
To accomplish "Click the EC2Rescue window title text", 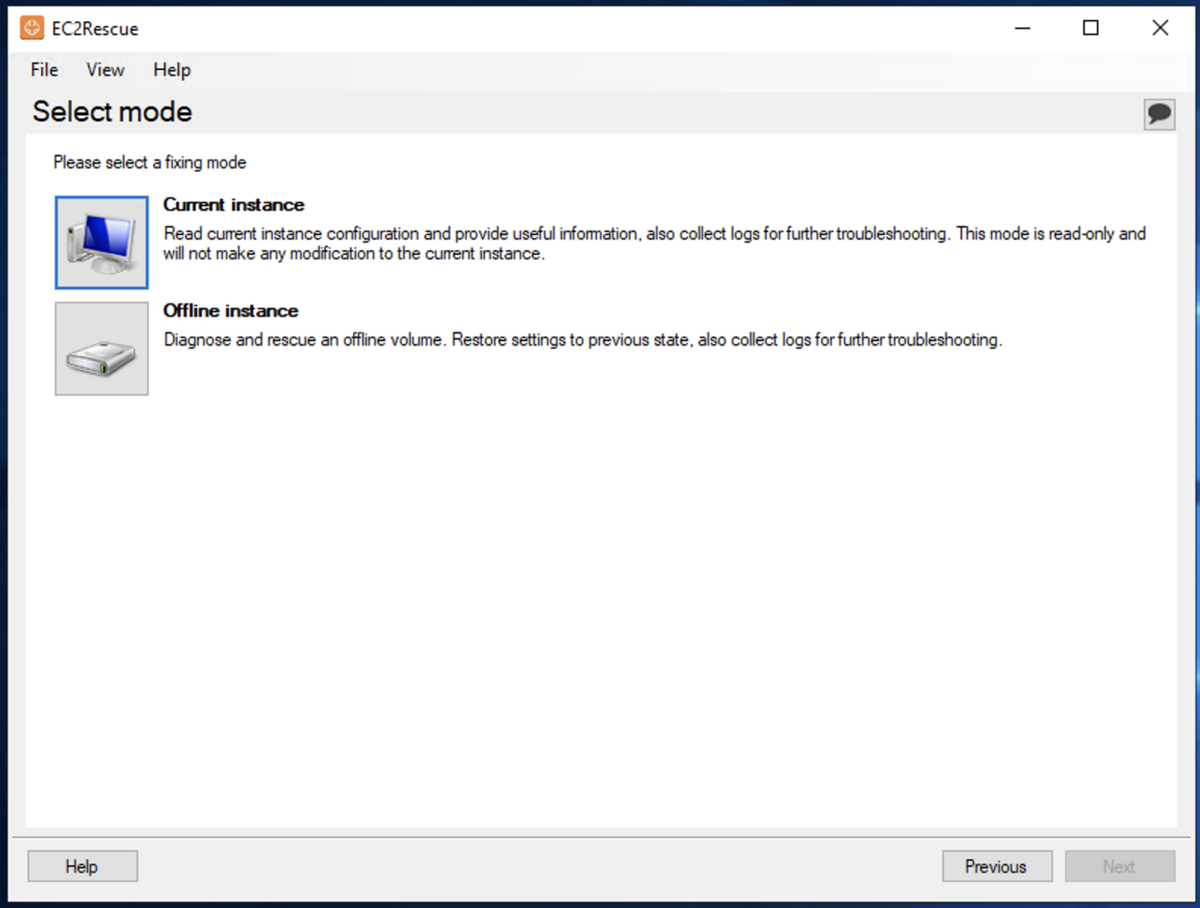I will click(95, 29).
